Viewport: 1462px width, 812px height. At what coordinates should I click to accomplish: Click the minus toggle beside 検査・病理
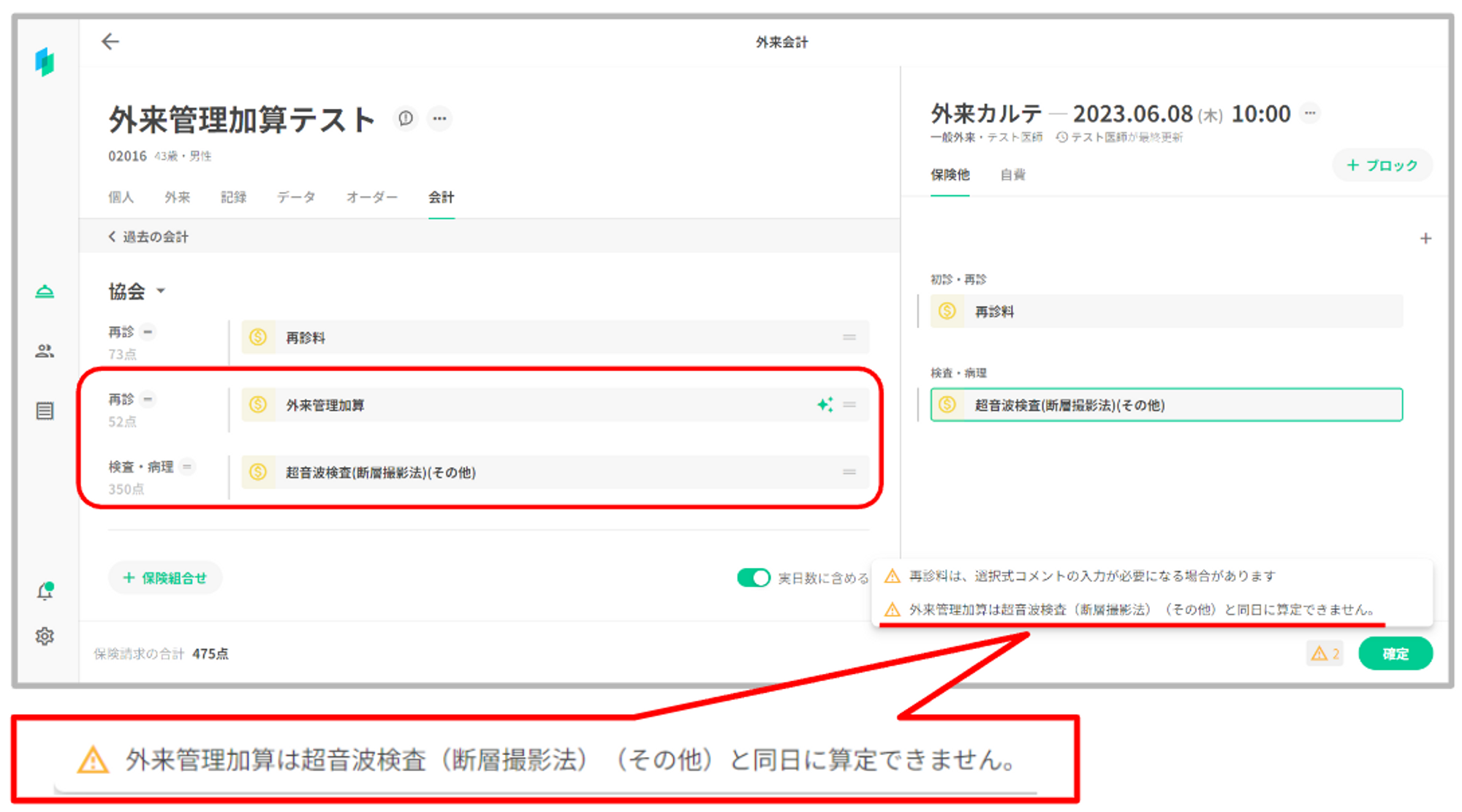coord(187,466)
